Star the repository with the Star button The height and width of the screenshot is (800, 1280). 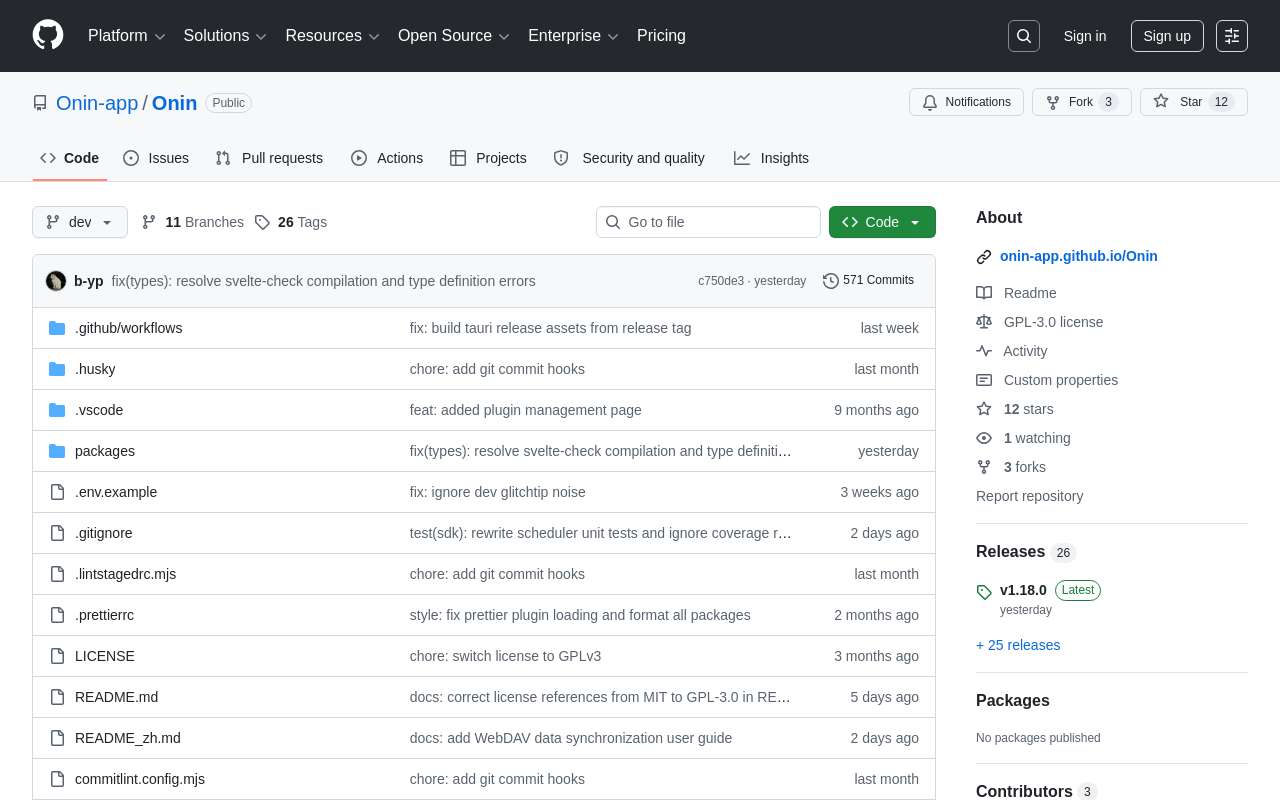coord(1194,102)
